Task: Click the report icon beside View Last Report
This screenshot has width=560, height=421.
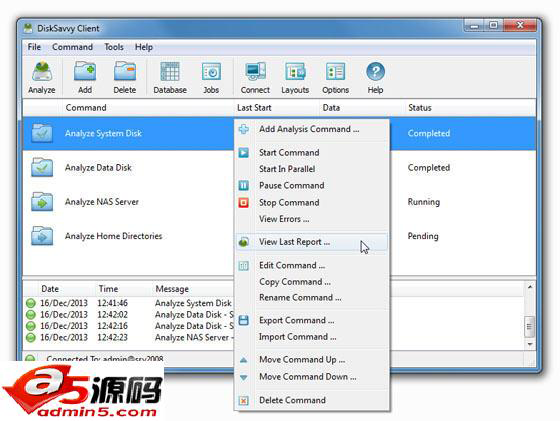Action: point(244,242)
